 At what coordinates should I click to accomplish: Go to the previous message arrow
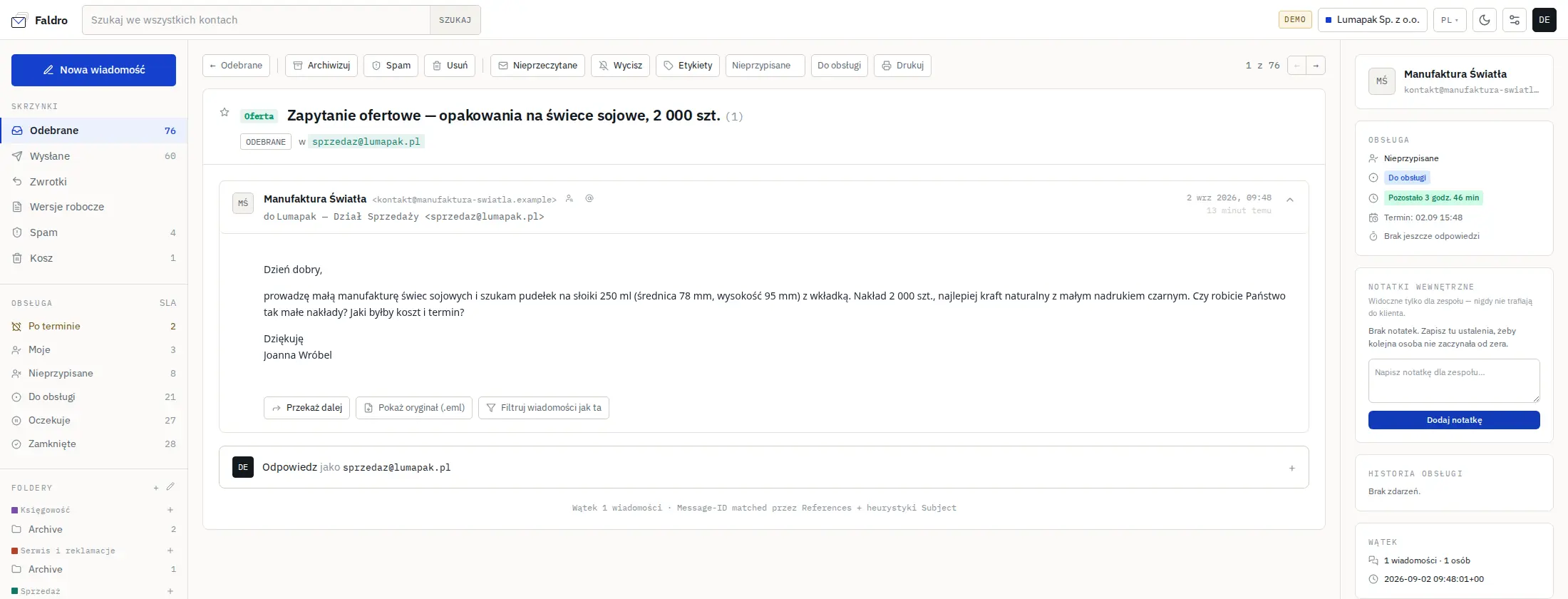1297,66
